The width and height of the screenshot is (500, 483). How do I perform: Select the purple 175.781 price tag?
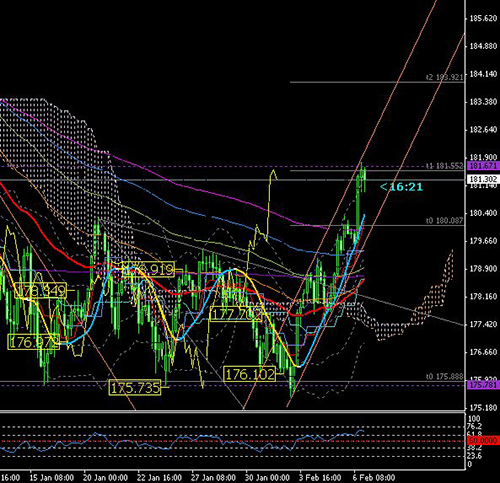pos(483,385)
